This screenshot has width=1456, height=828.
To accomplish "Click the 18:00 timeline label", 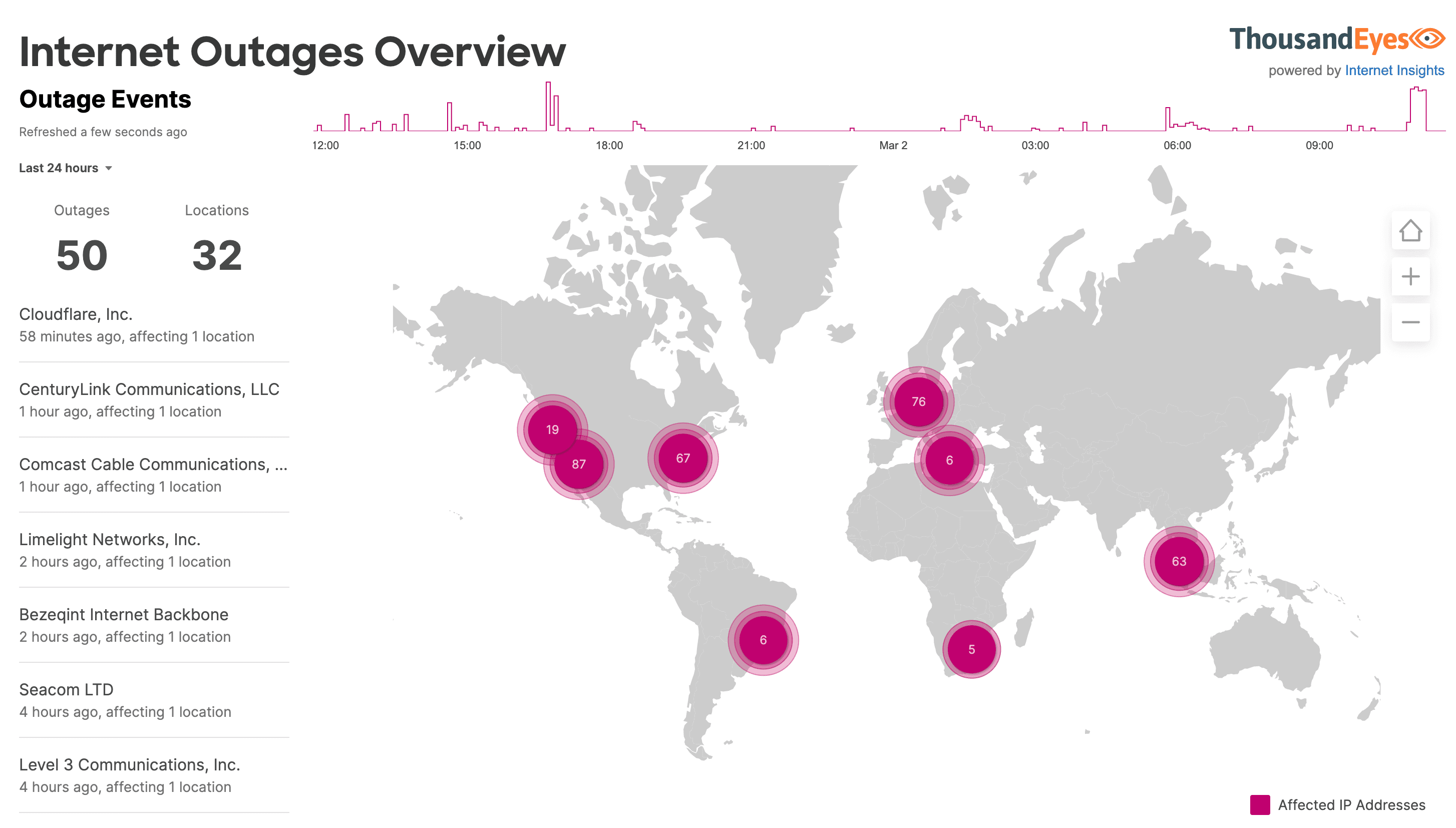I will pyautogui.click(x=609, y=146).
